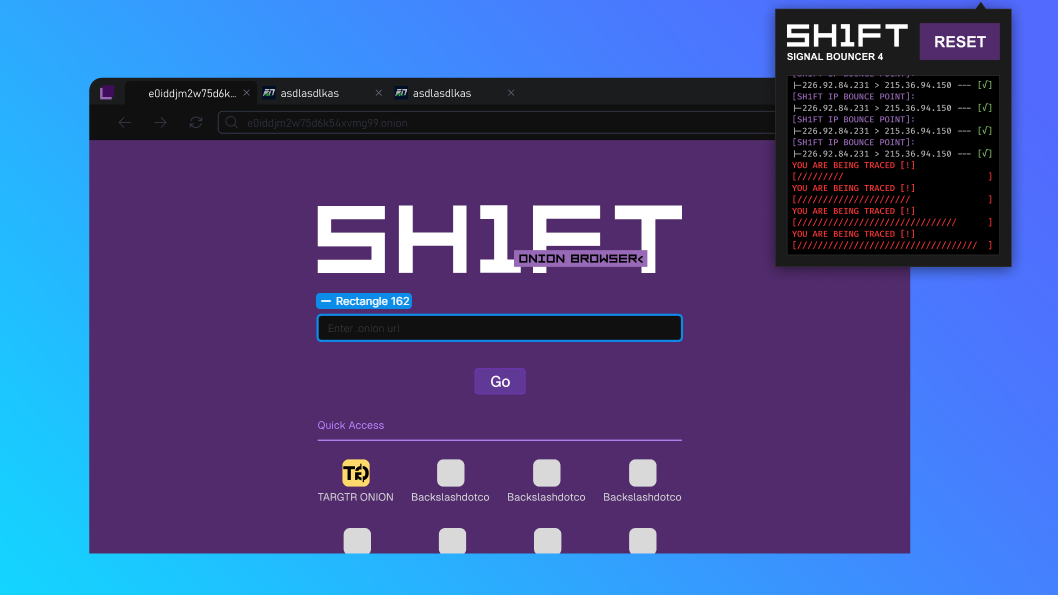Click the page reload icon
The height and width of the screenshot is (595, 1058).
(196, 122)
